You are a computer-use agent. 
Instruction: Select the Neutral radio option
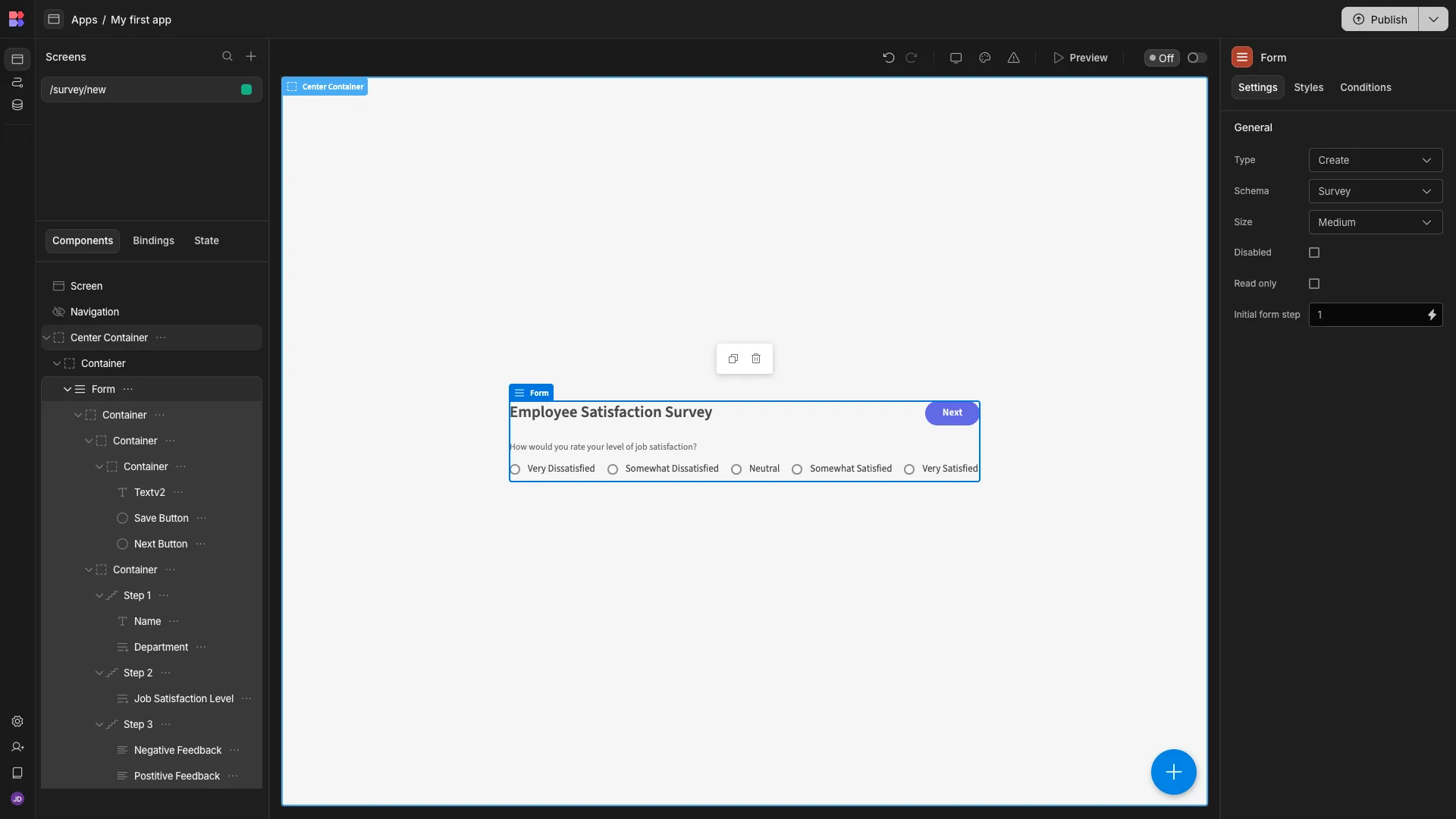736,469
